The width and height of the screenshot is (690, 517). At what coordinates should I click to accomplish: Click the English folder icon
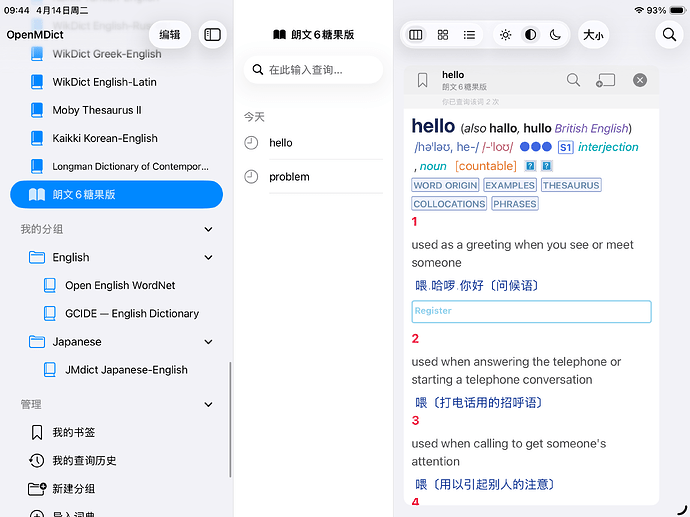(x=37, y=257)
